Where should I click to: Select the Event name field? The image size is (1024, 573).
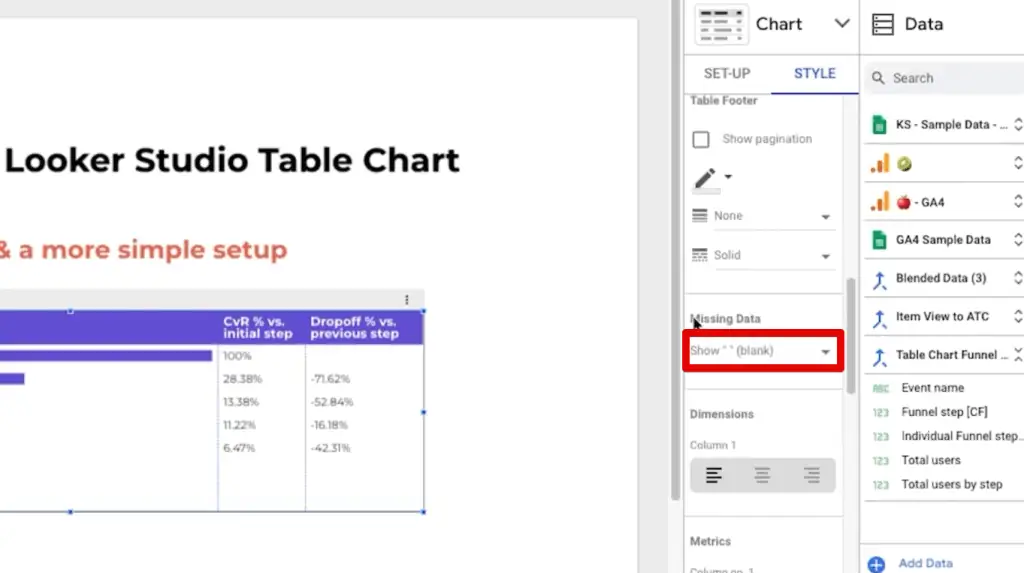click(933, 387)
